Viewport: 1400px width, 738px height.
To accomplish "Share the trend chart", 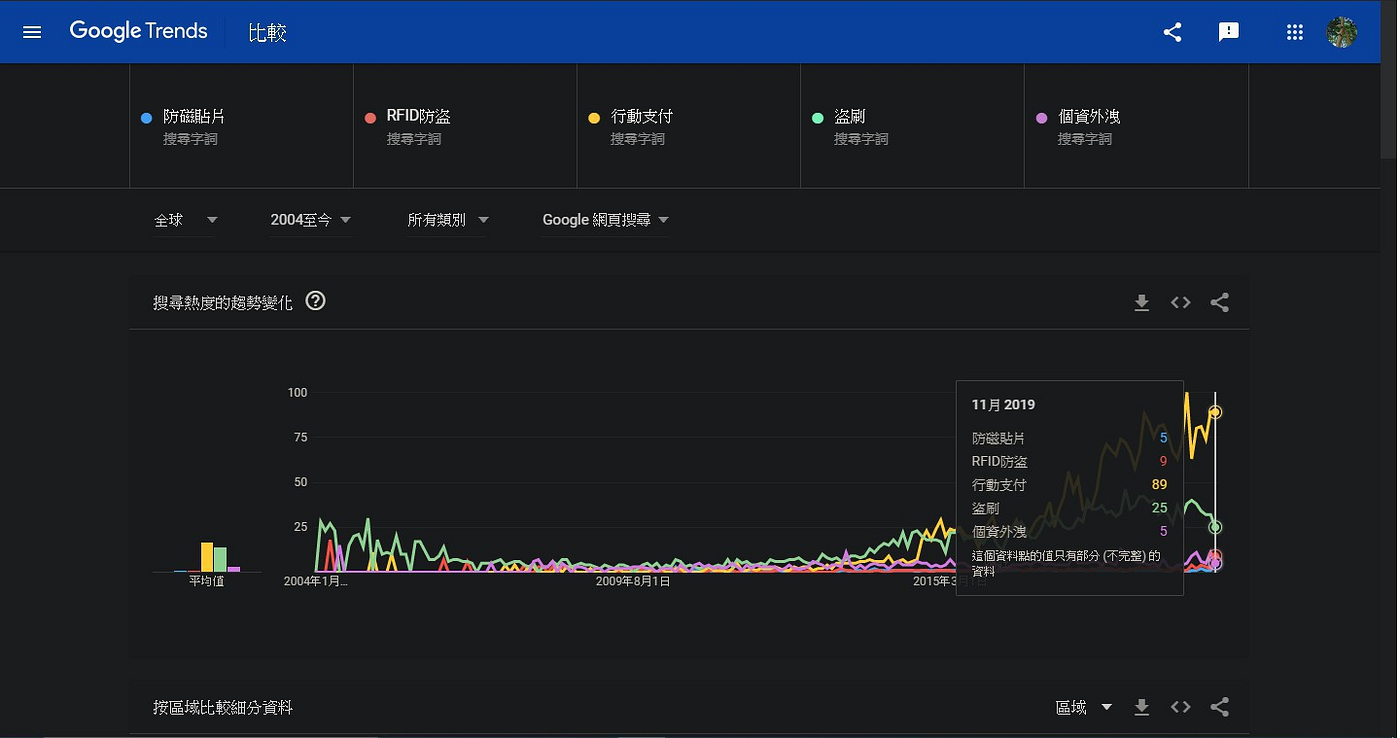I will tap(1220, 302).
